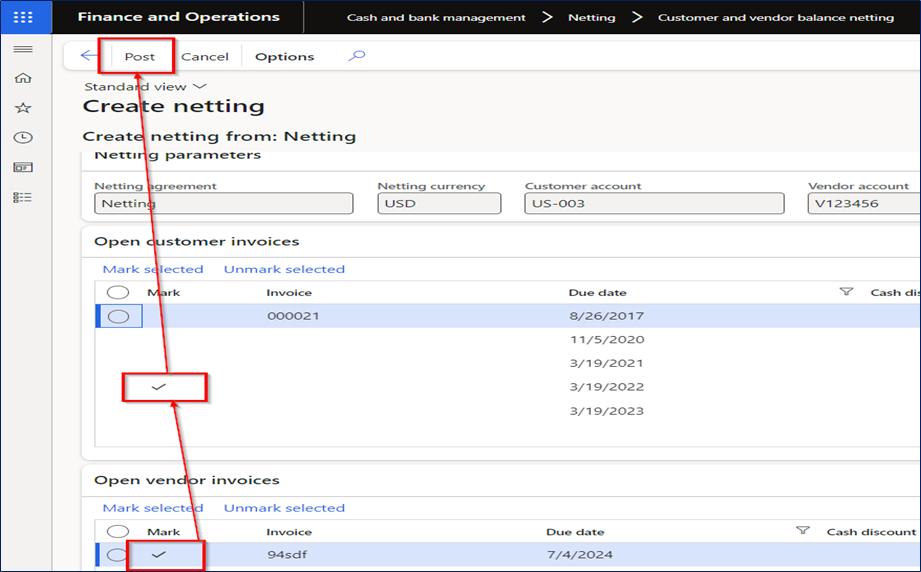Click the search magnifier in action bar
The image size is (921, 572).
click(x=357, y=56)
